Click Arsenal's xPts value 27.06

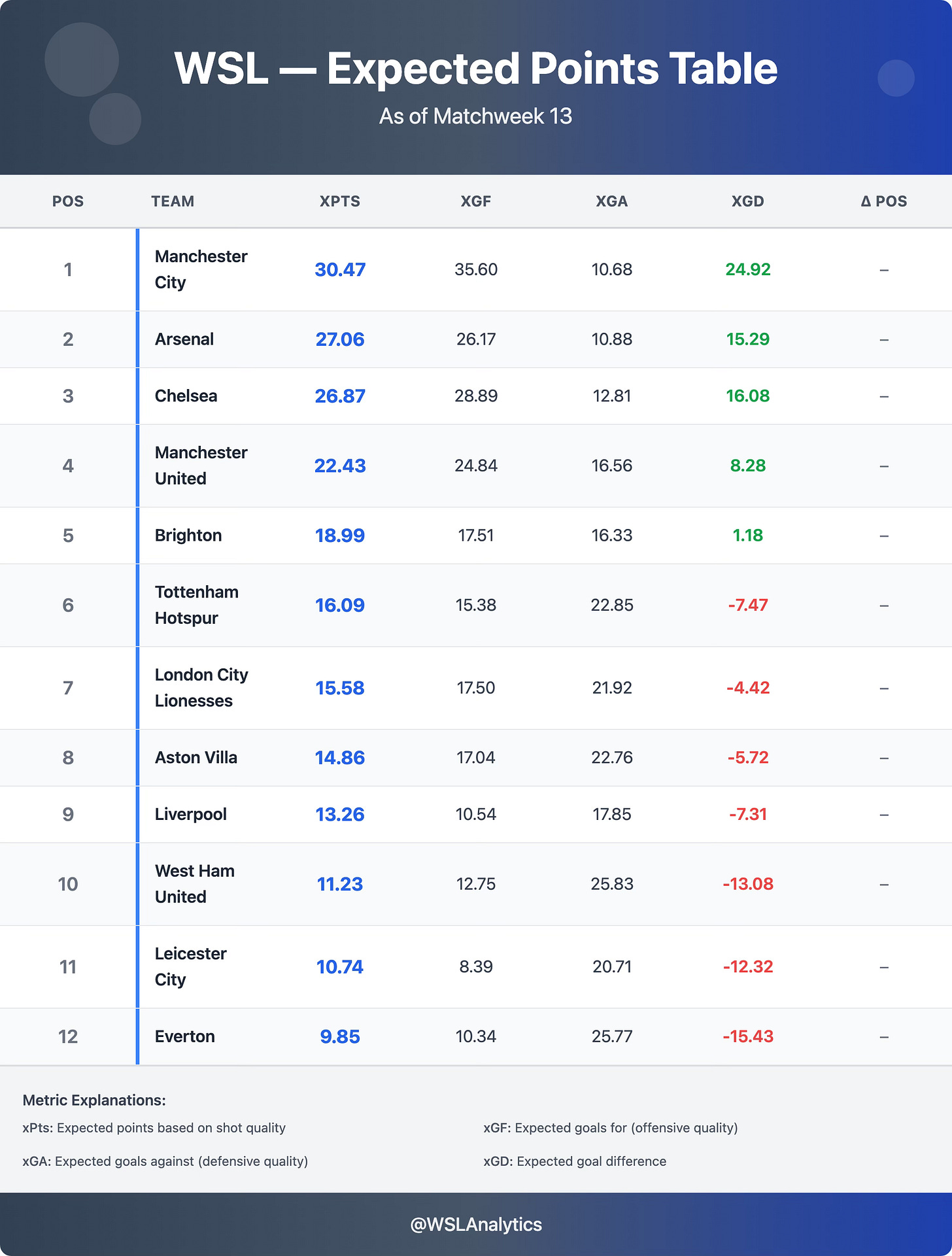pyautogui.click(x=340, y=339)
